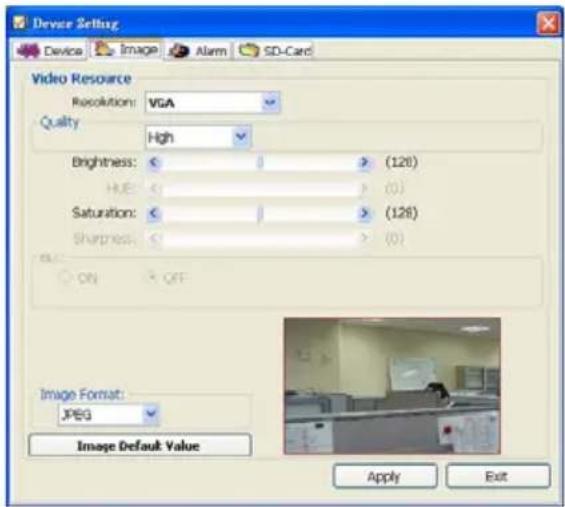565x507 pixels.
Task: Apply the image settings
Action: coord(385,476)
